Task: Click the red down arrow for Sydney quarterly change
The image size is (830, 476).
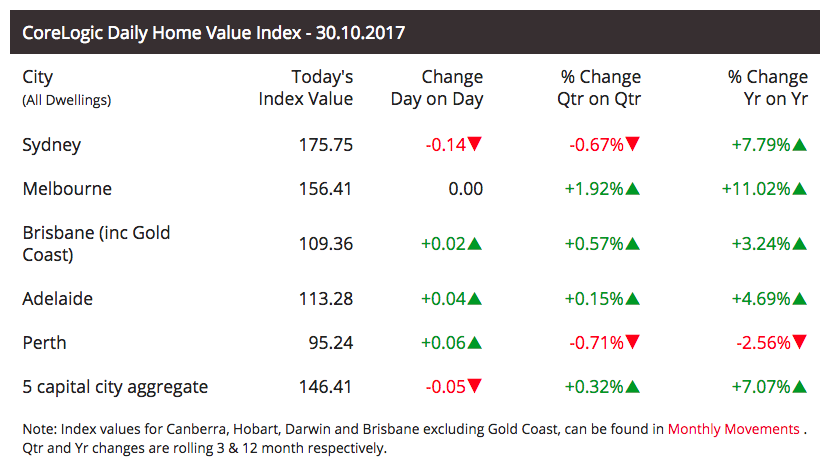Action: click(633, 145)
